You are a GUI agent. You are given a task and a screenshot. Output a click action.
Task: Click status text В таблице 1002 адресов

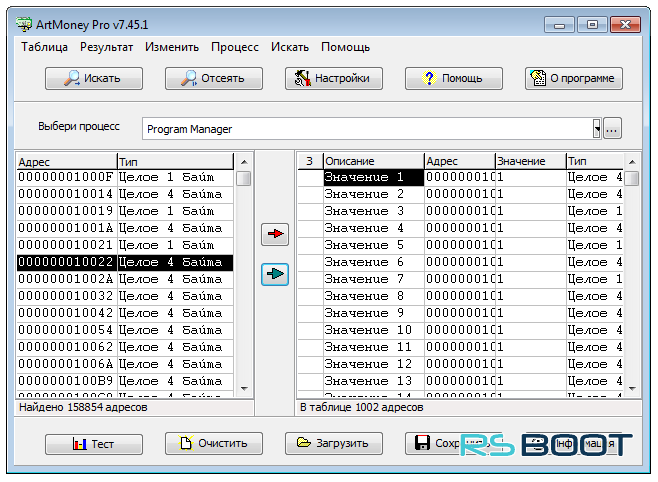361,407
